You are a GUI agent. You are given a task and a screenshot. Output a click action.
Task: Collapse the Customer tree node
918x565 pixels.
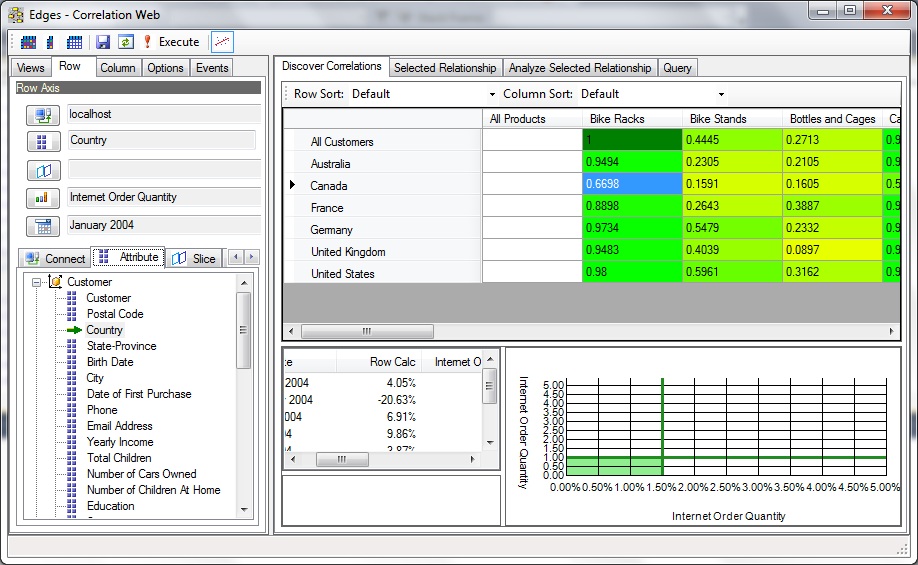point(37,283)
